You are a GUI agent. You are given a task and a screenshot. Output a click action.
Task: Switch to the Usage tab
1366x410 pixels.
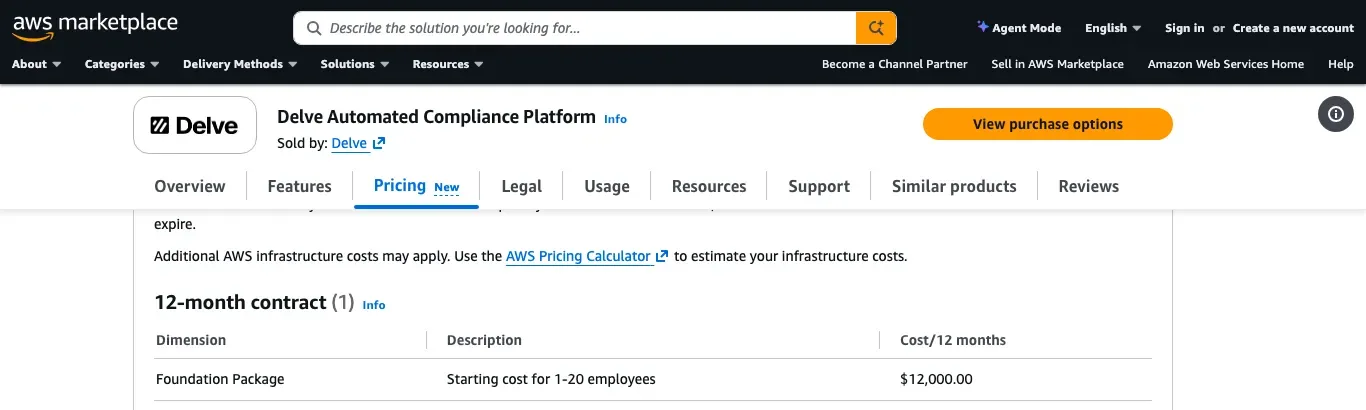pyautogui.click(x=607, y=186)
